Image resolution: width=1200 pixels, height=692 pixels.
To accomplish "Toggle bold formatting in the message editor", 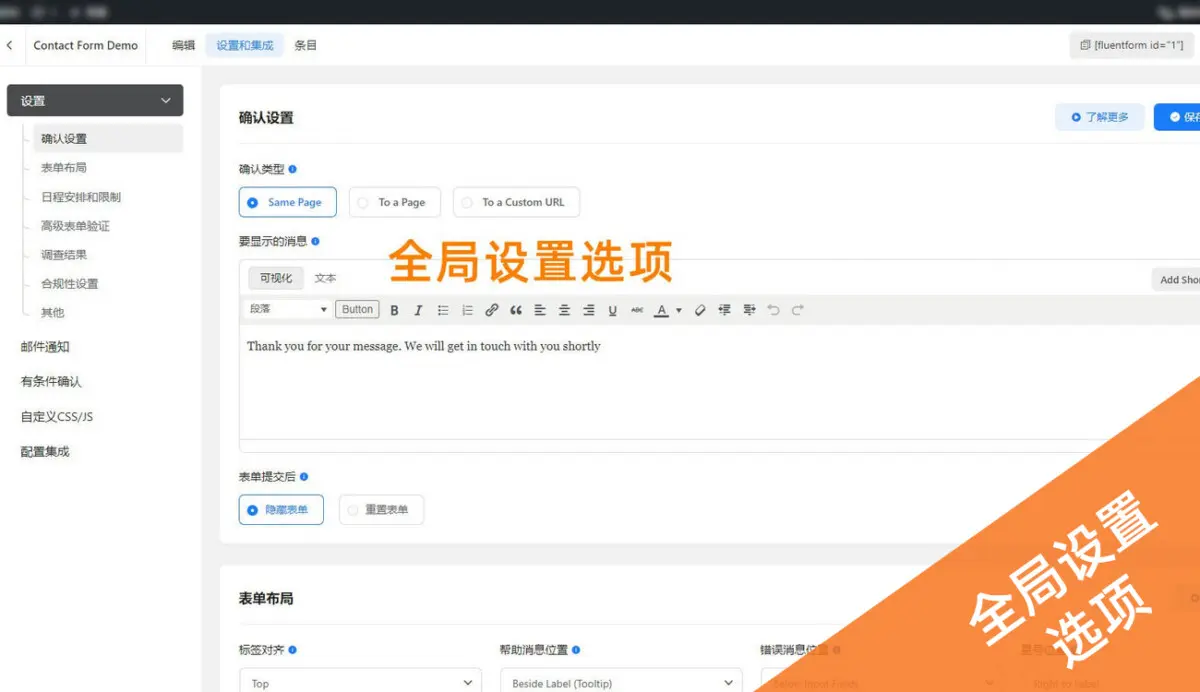I will click(395, 309).
